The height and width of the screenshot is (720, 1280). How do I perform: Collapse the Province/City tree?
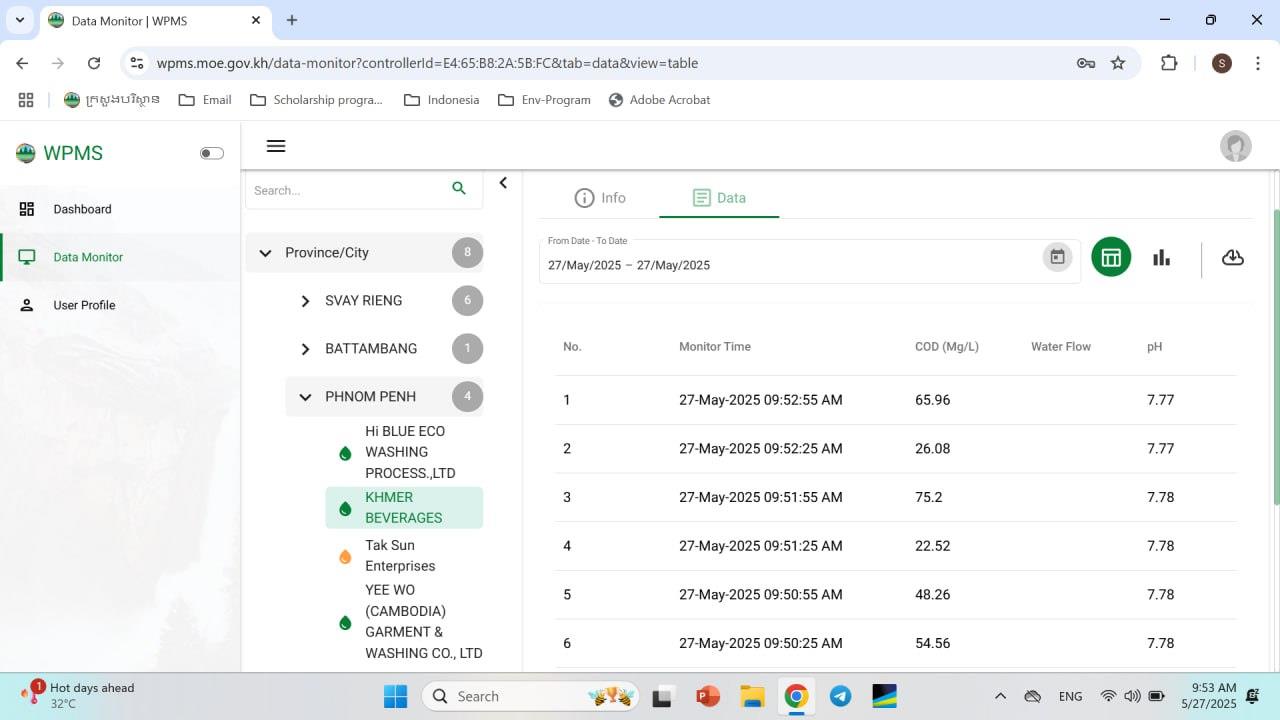pyautogui.click(x=265, y=253)
